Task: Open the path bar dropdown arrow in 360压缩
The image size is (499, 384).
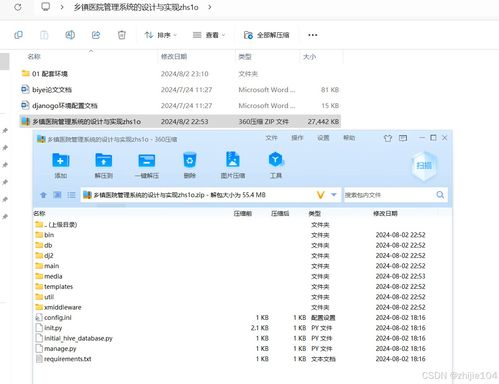Action: point(334,195)
